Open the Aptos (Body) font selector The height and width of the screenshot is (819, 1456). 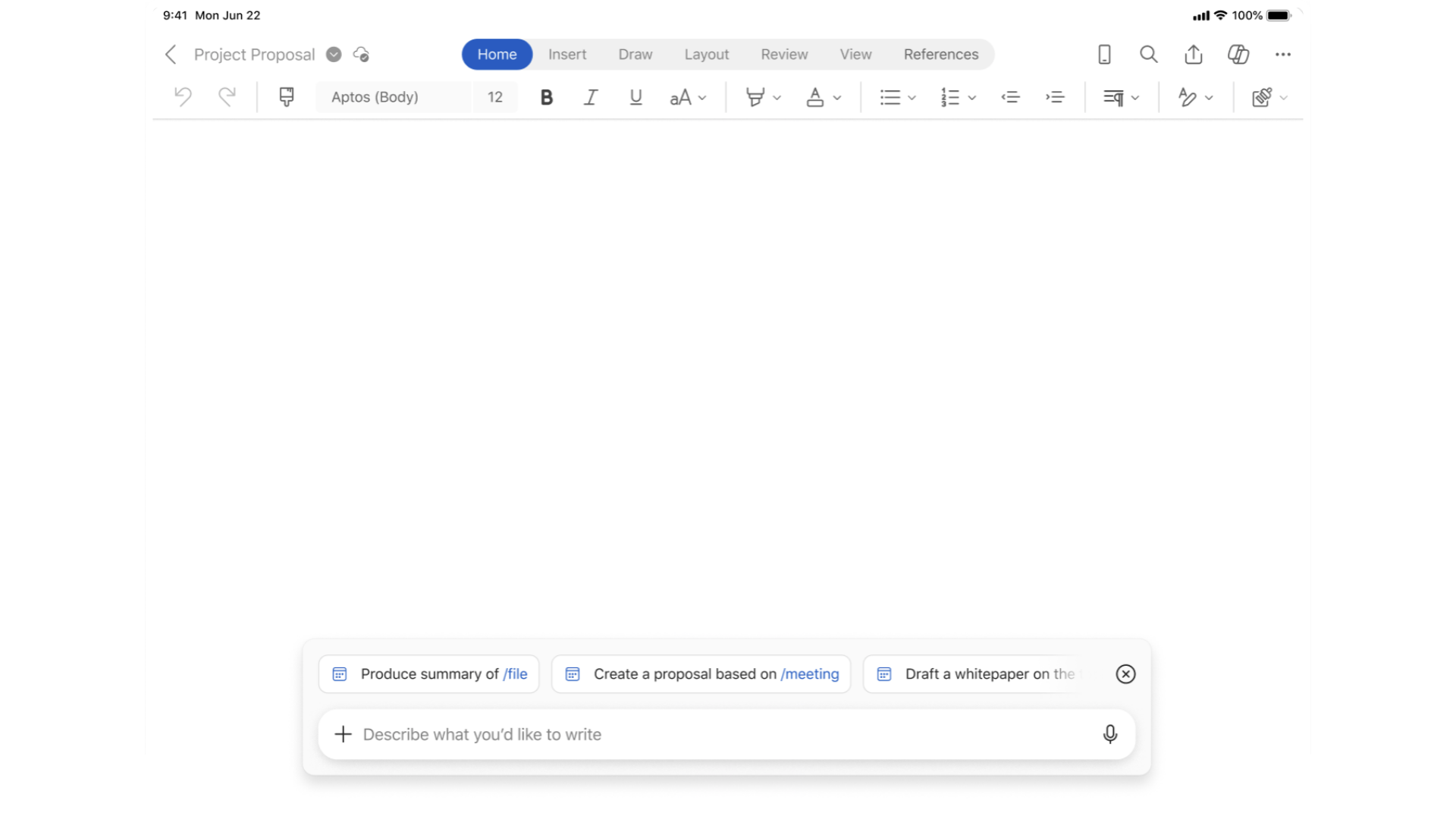click(x=393, y=97)
